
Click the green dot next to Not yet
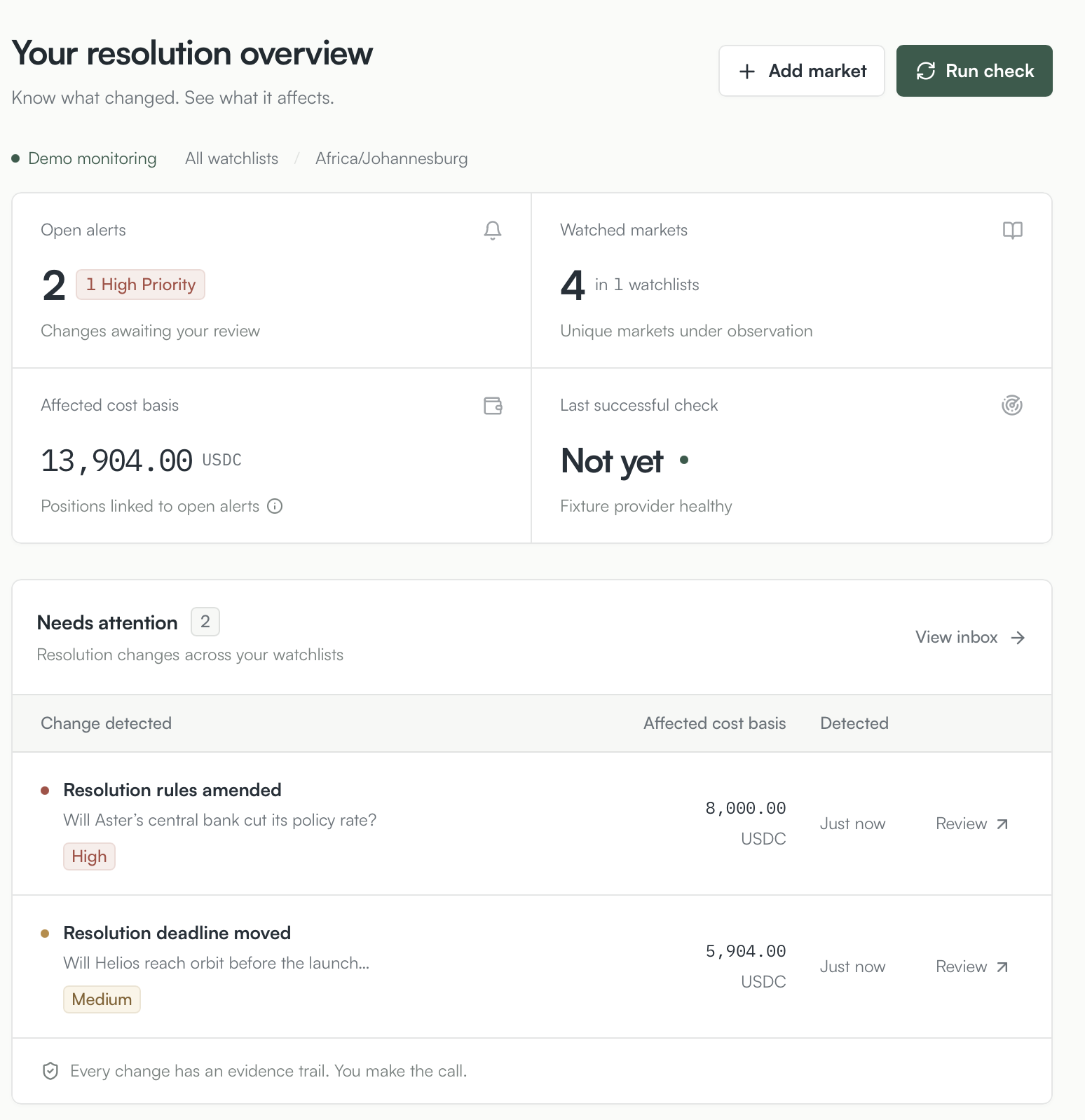(x=684, y=460)
